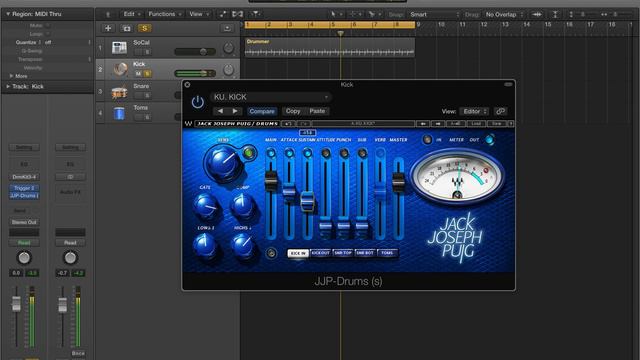
Task: Click the Snare drum track icon
Action: [x=119, y=91]
